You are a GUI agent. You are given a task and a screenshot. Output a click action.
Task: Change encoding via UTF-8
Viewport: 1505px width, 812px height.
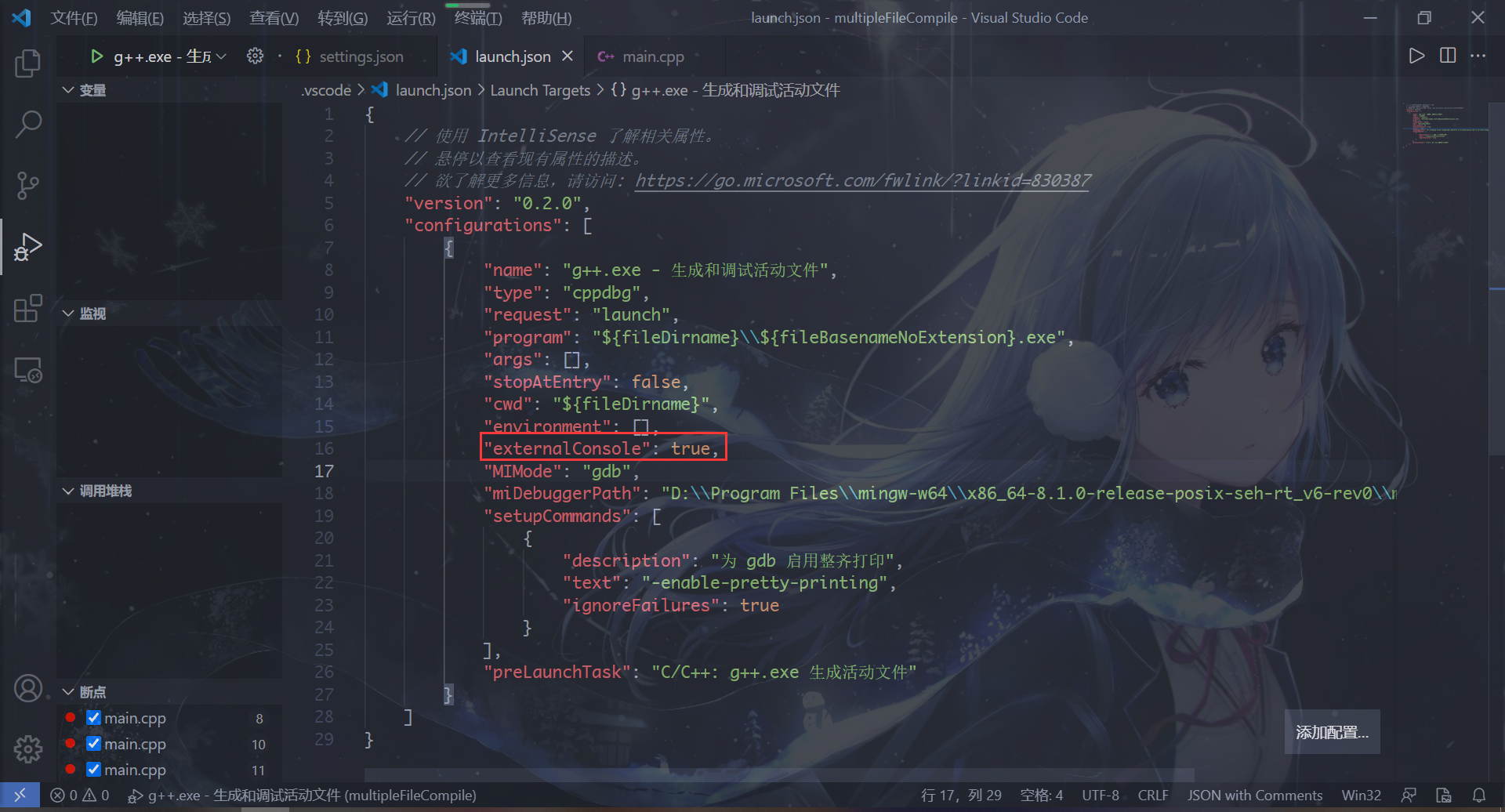pyautogui.click(x=1101, y=795)
